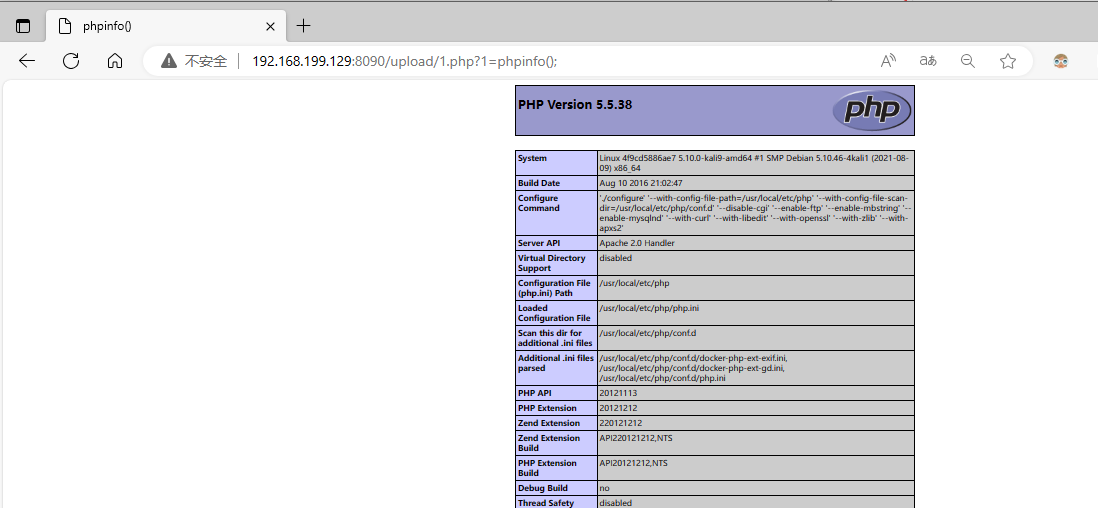Select the Zend Extension value 220121212

click(x=620, y=423)
